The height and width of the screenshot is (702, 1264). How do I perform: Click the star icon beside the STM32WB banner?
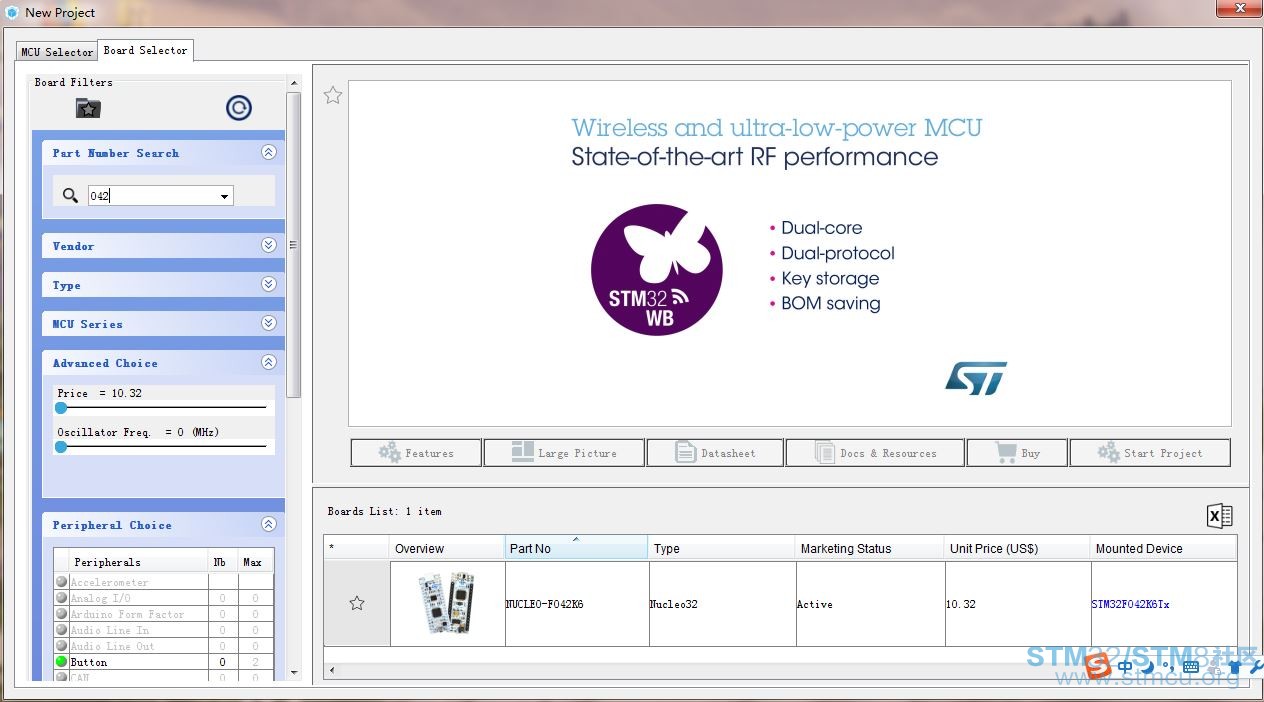[x=333, y=95]
